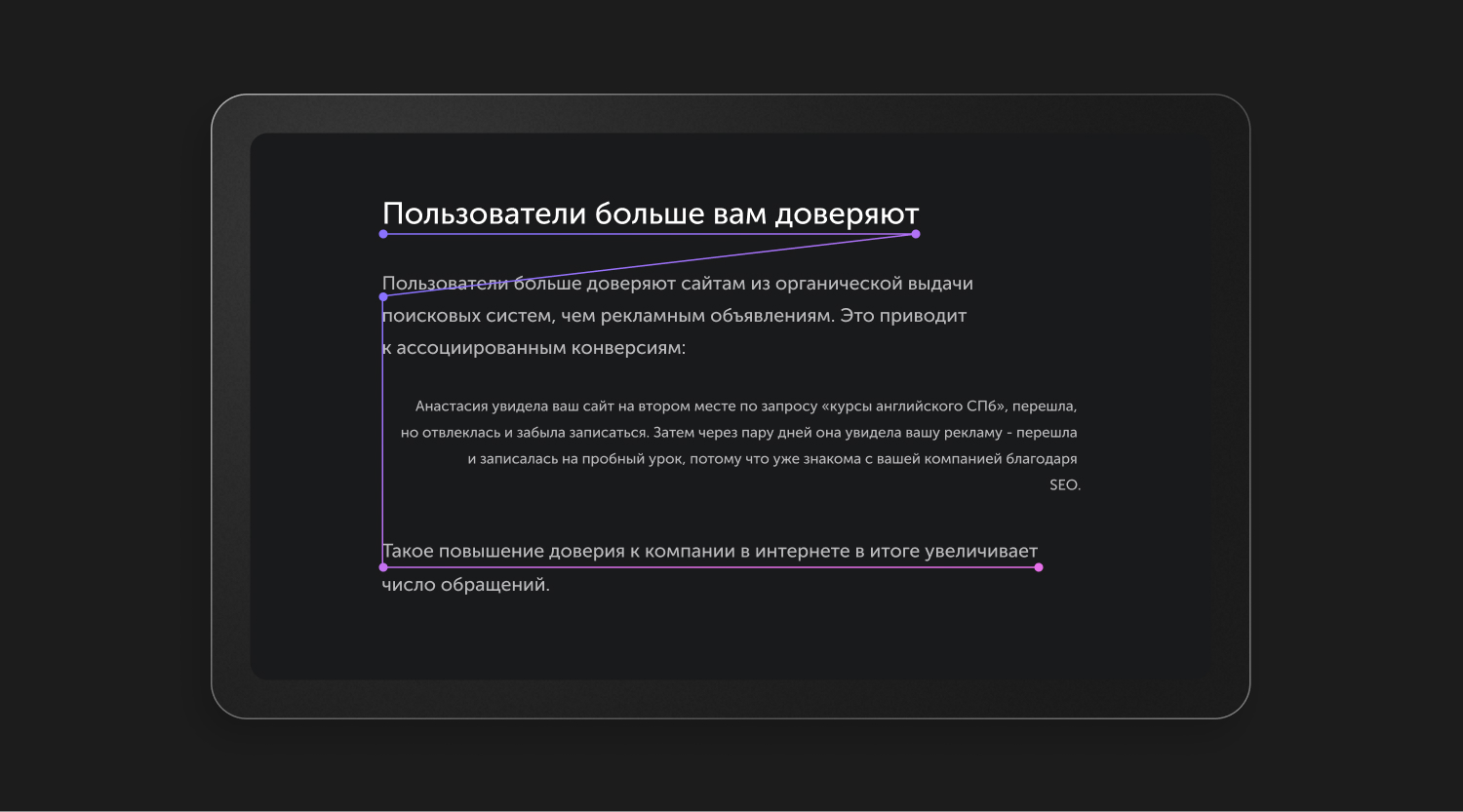Screen dimensions: 1463x812
Task: Click the word "SEO." ending the quote
Action: tap(1064, 485)
